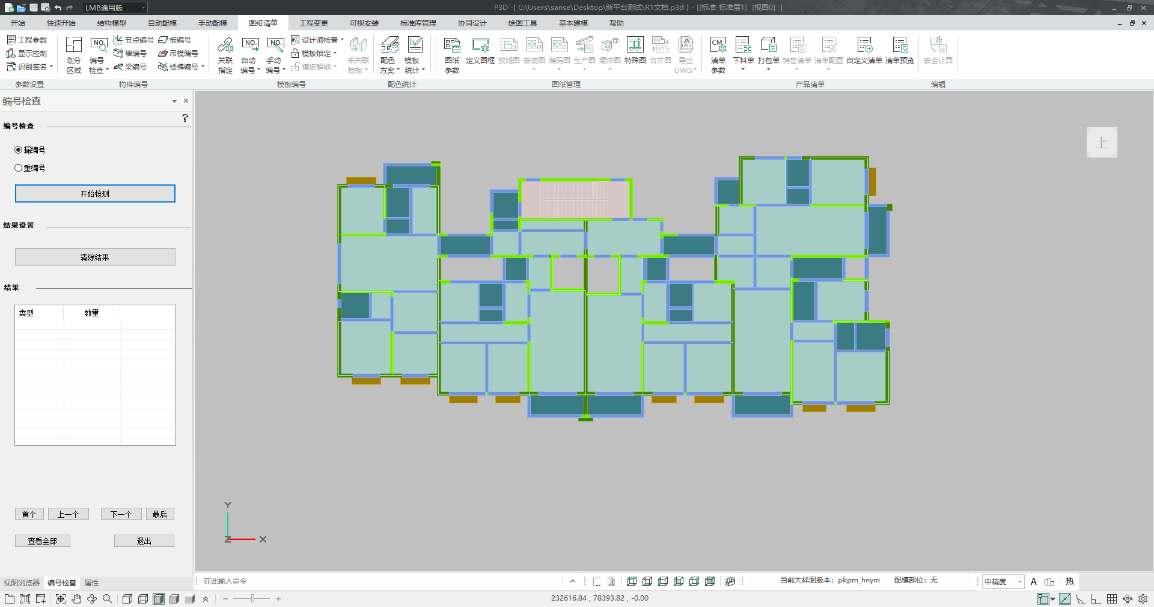Viewport: 1154px width, 607px height.
Task: Click the 划分区域 (divide region) icon
Action: pyautogui.click(x=73, y=54)
